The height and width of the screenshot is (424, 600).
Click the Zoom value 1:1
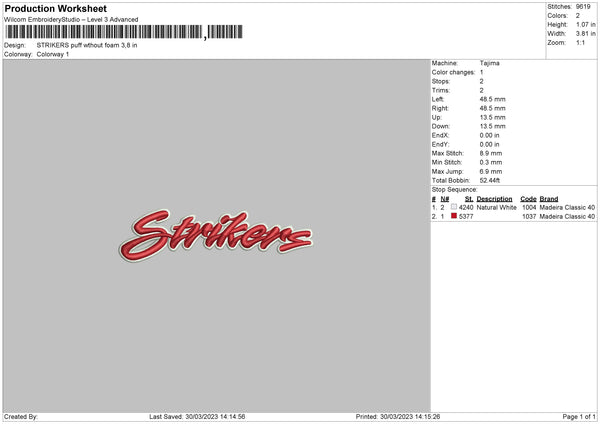[580, 42]
